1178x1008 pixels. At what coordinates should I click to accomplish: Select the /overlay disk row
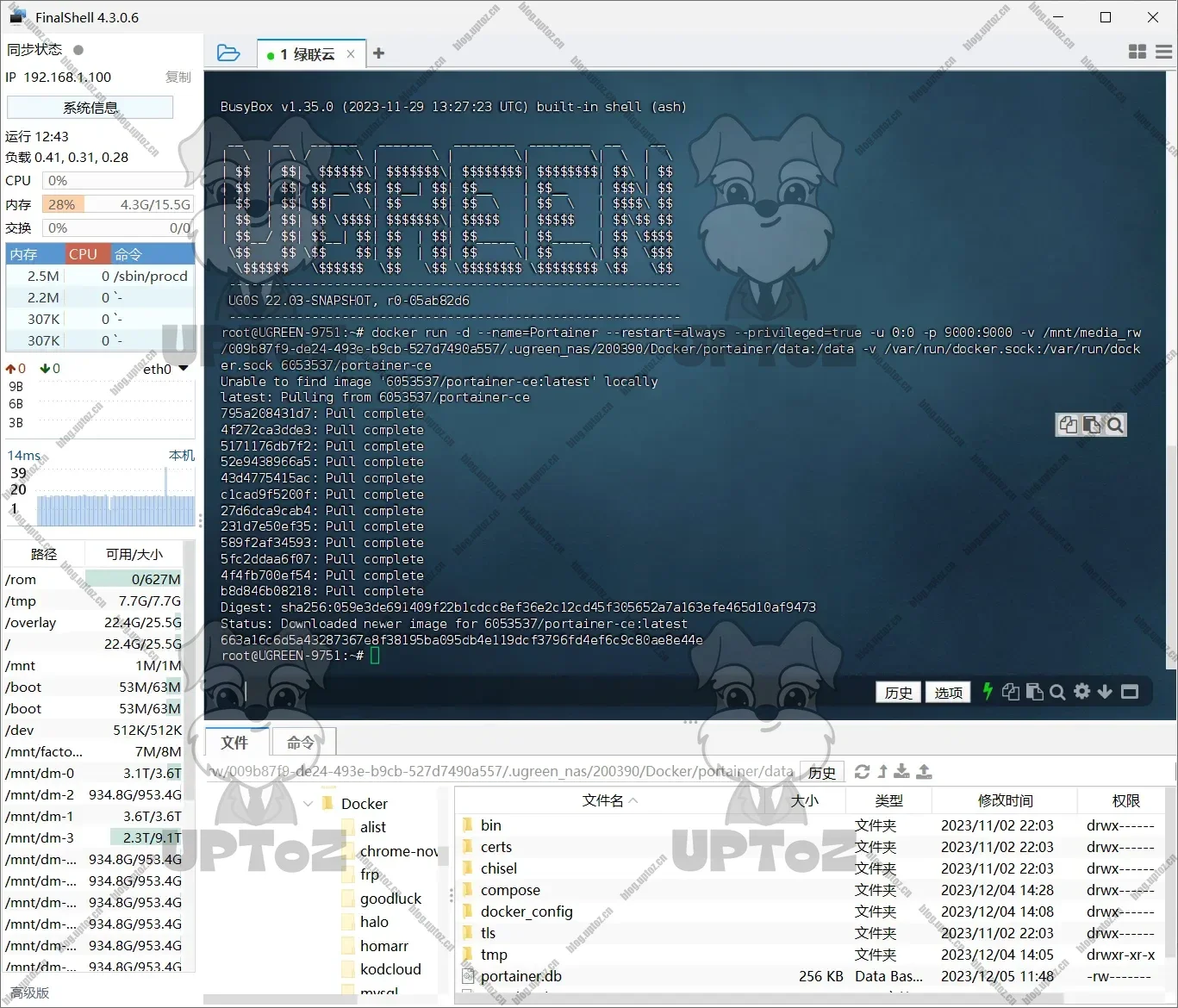[93, 622]
